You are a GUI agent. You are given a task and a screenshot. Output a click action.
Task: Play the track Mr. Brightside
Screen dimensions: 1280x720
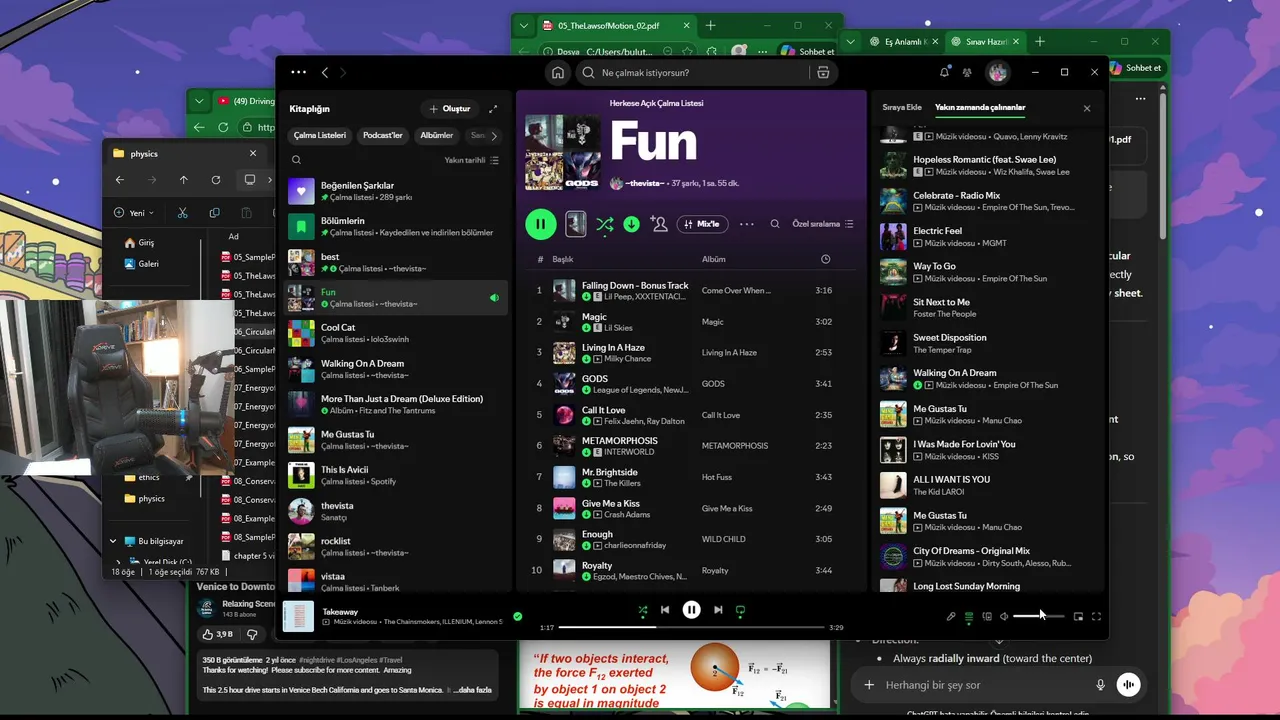[x=609, y=472]
